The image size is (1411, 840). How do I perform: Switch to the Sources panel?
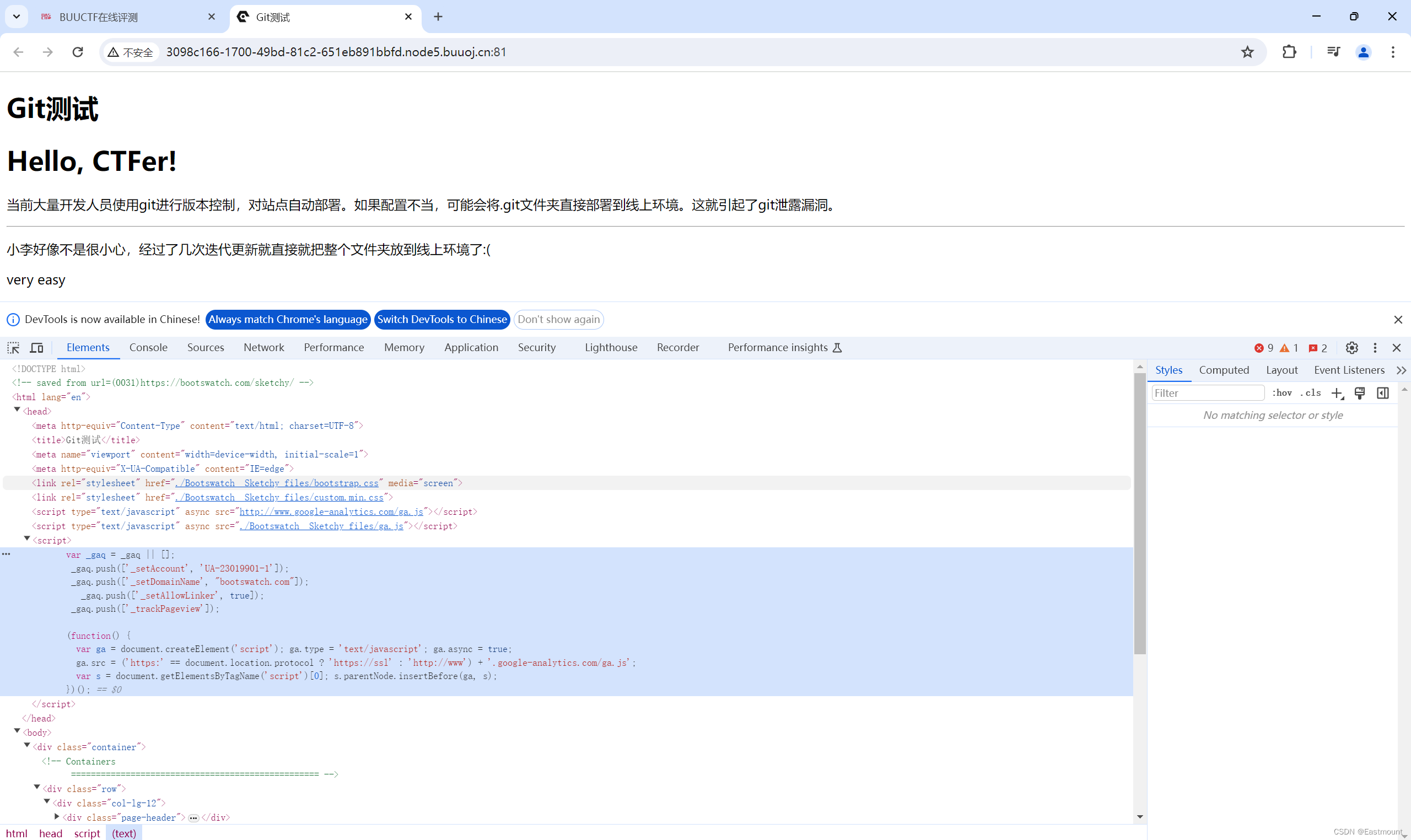click(206, 348)
